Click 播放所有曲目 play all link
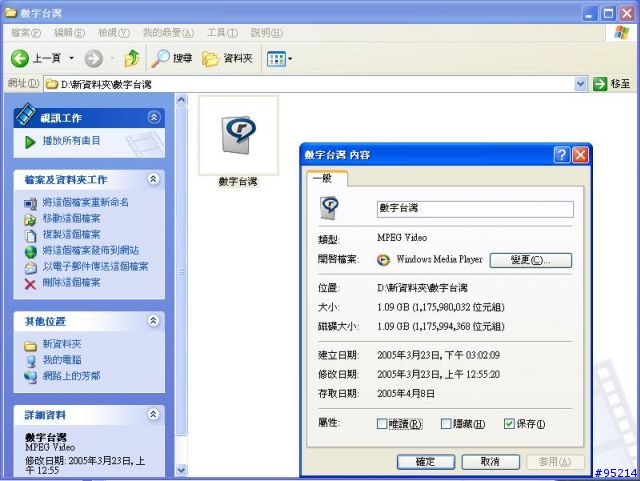The width and height of the screenshot is (640, 481). 71,141
